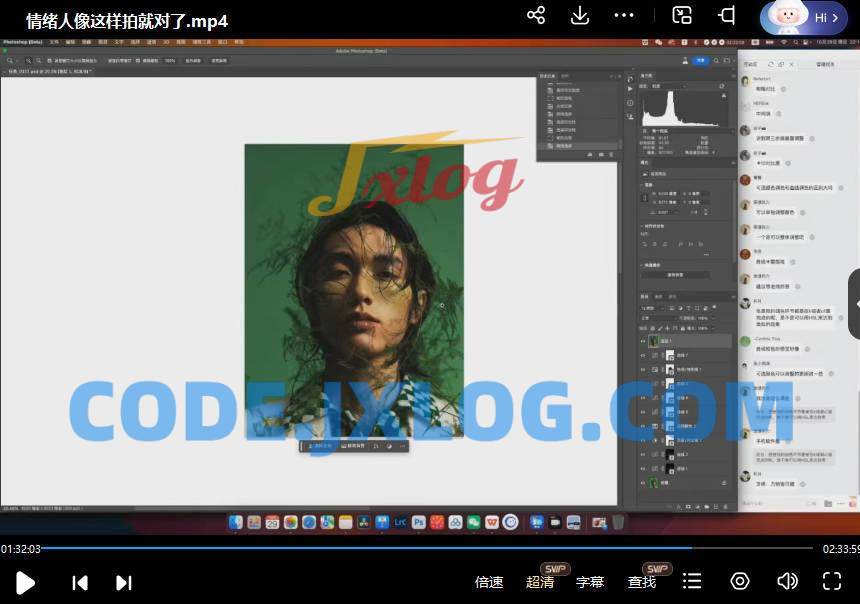Click the video progress bar
Screen dimensions: 860x604
[400, 548]
